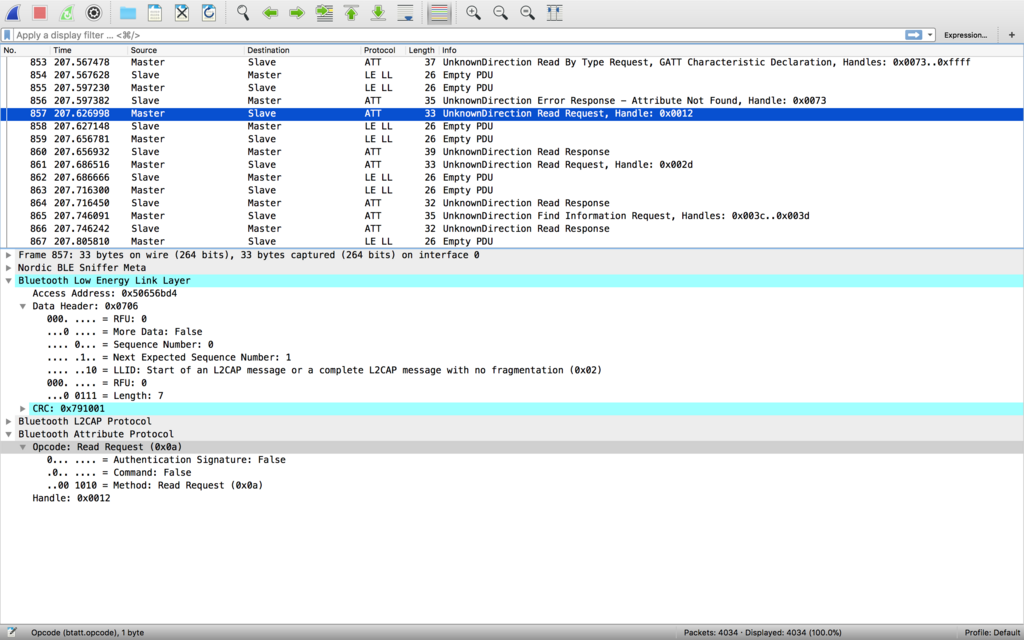
Task: Open capture file properties status icon
Action: click(x=12, y=632)
